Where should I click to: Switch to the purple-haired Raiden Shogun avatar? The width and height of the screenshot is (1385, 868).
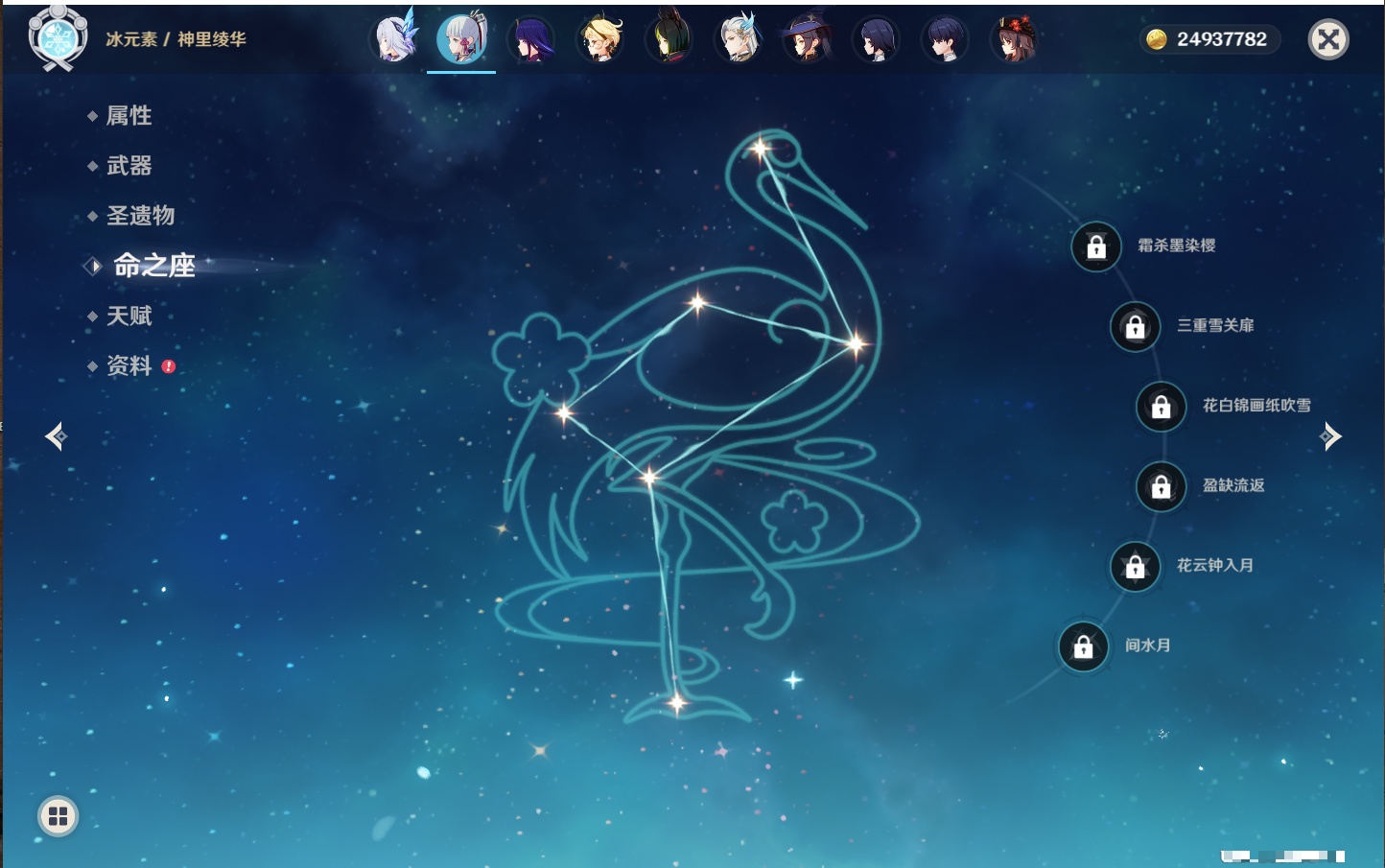[530, 40]
